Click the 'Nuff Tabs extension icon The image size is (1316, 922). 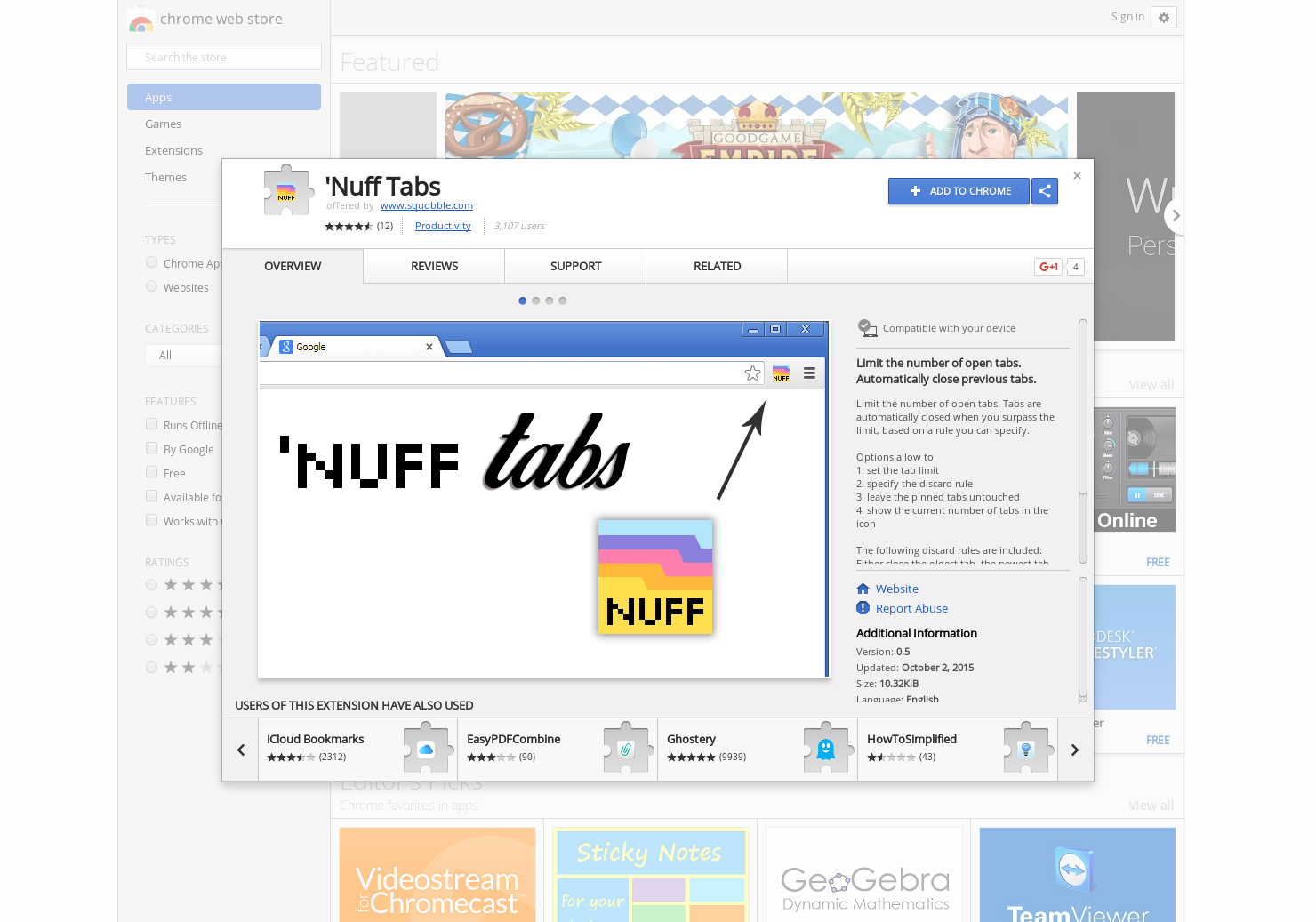[x=288, y=189]
